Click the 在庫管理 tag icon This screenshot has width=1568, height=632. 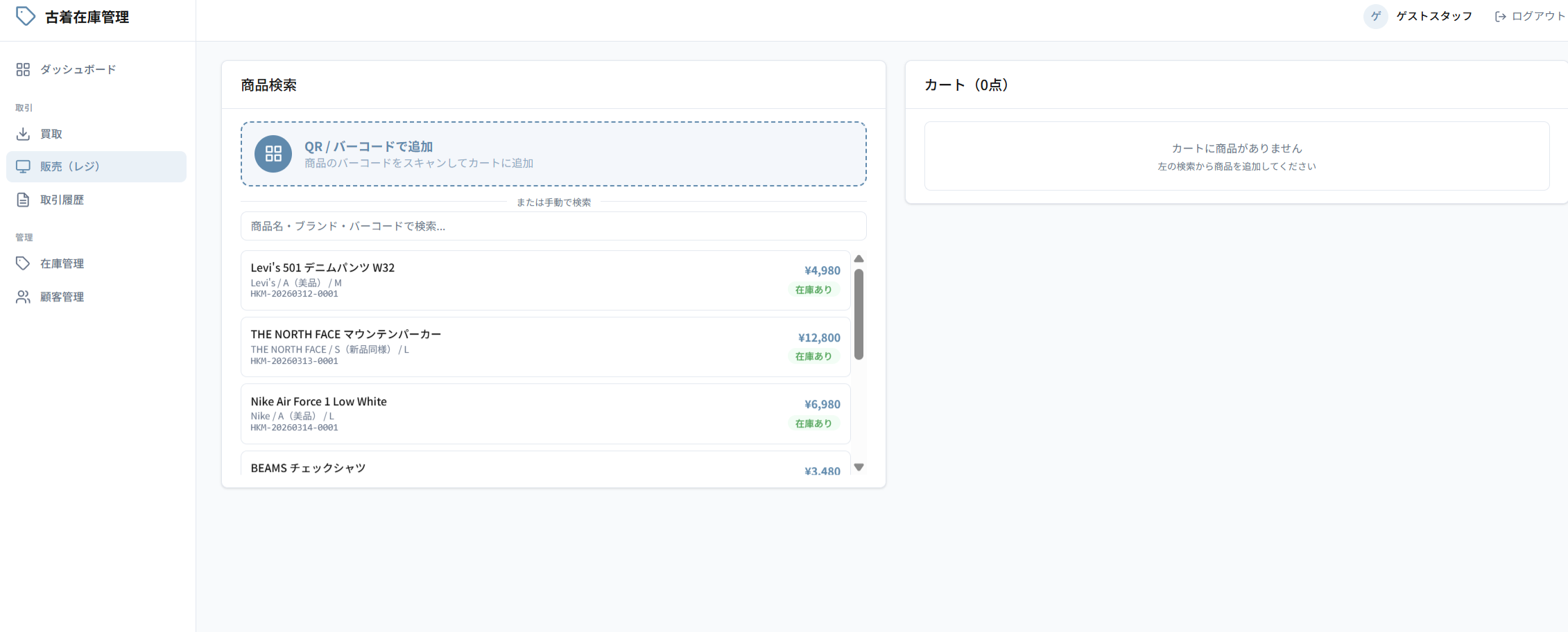[23, 263]
